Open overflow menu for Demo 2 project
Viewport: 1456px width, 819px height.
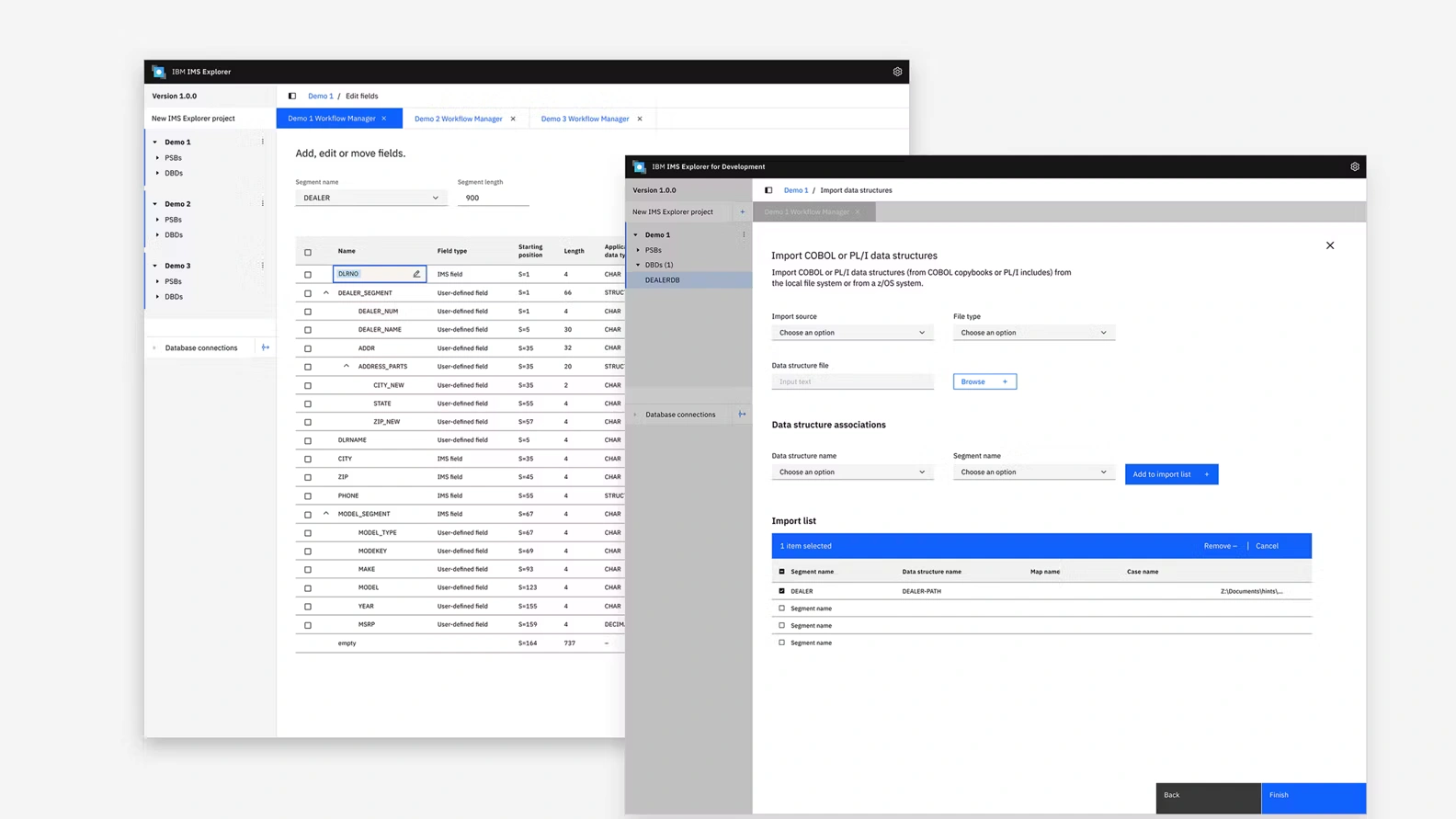tap(263, 203)
